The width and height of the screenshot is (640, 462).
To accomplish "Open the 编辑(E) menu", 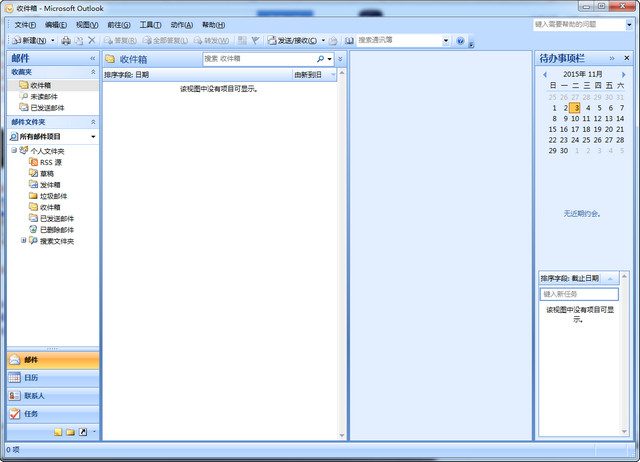I will pyautogui.click(x=56, y=25).
